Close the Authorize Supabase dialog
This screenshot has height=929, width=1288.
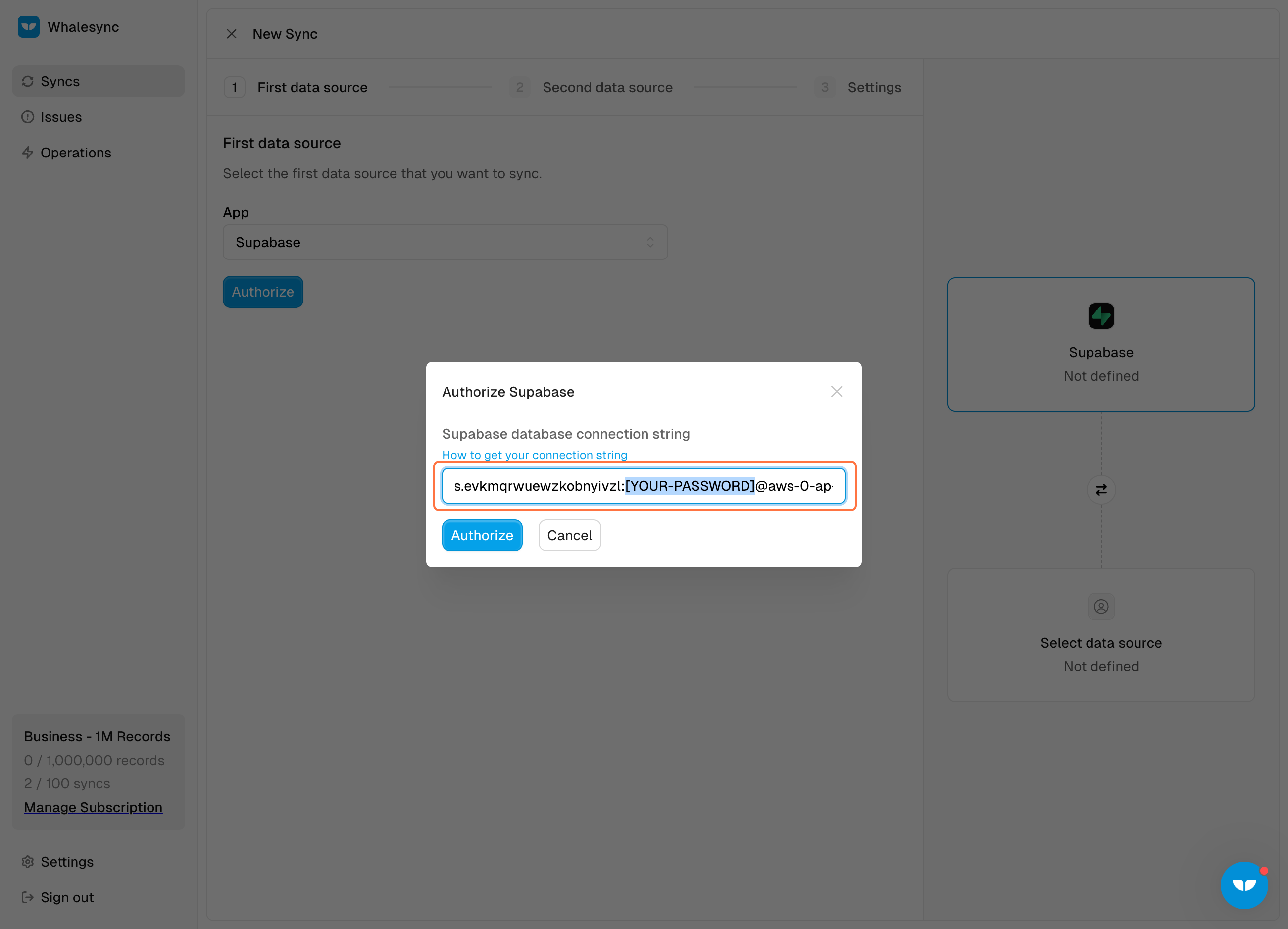coord(837,392)
